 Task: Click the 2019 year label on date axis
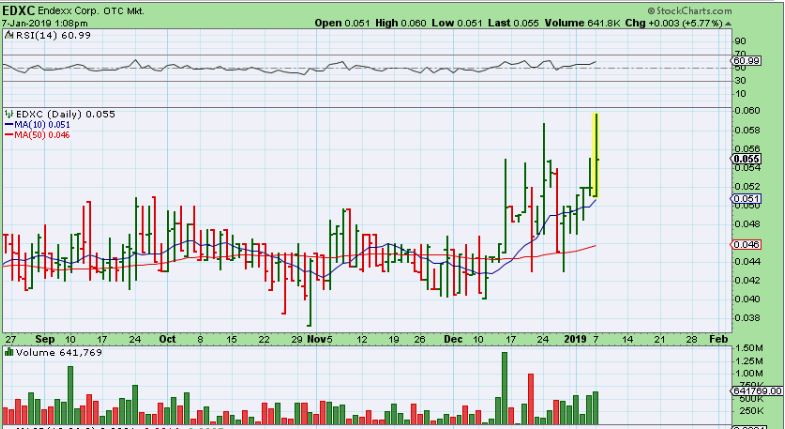[575, 339]
